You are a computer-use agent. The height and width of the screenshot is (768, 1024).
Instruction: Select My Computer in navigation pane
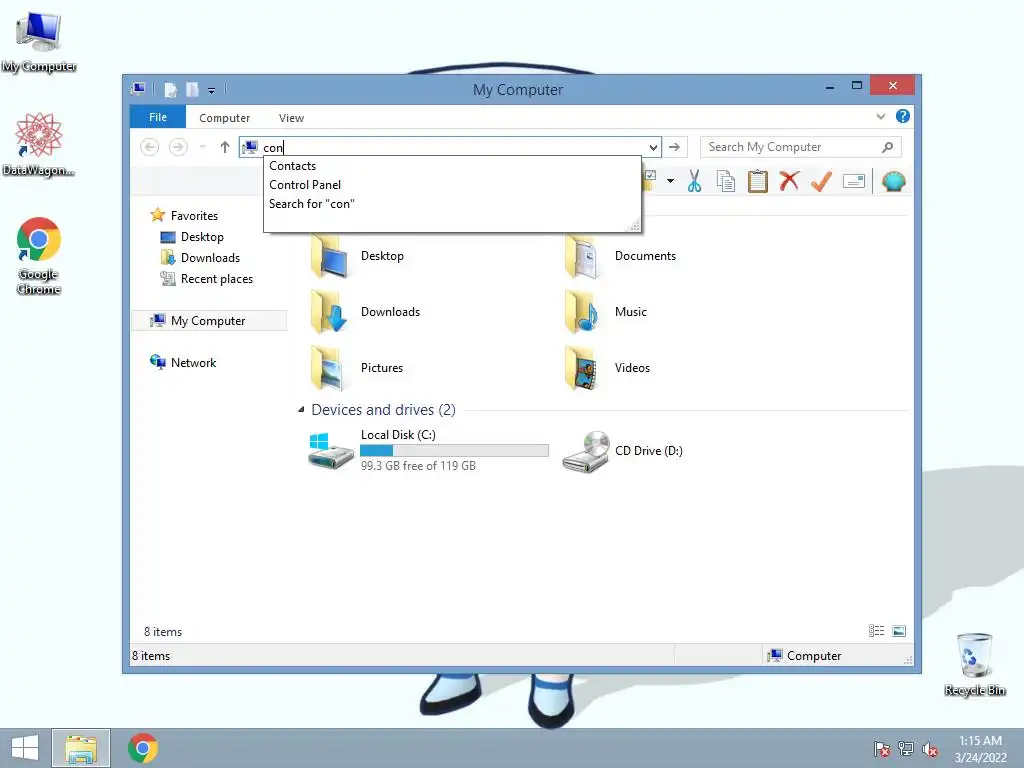[x=208, y=321]
